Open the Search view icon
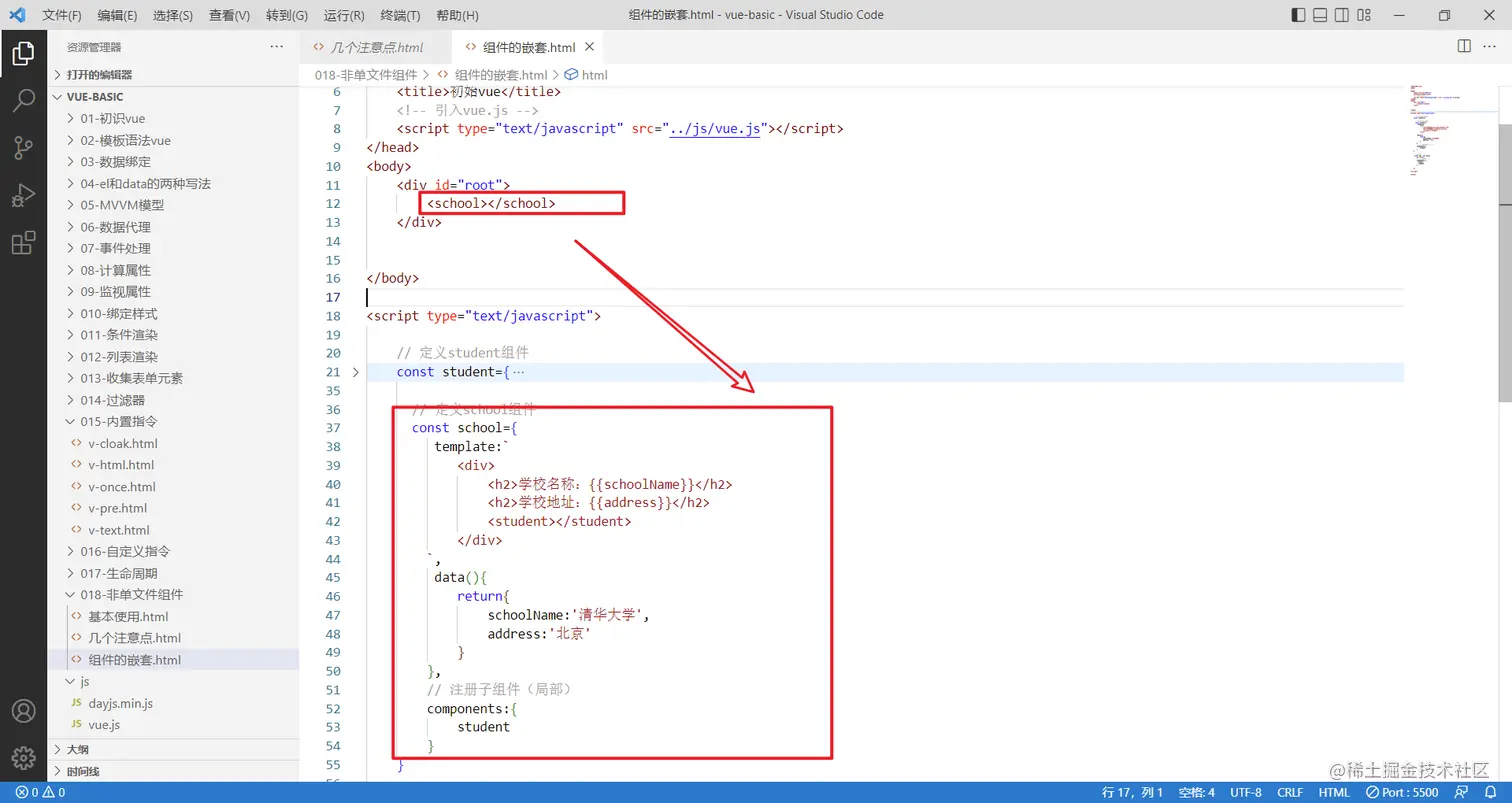 (x=23, y=101)
